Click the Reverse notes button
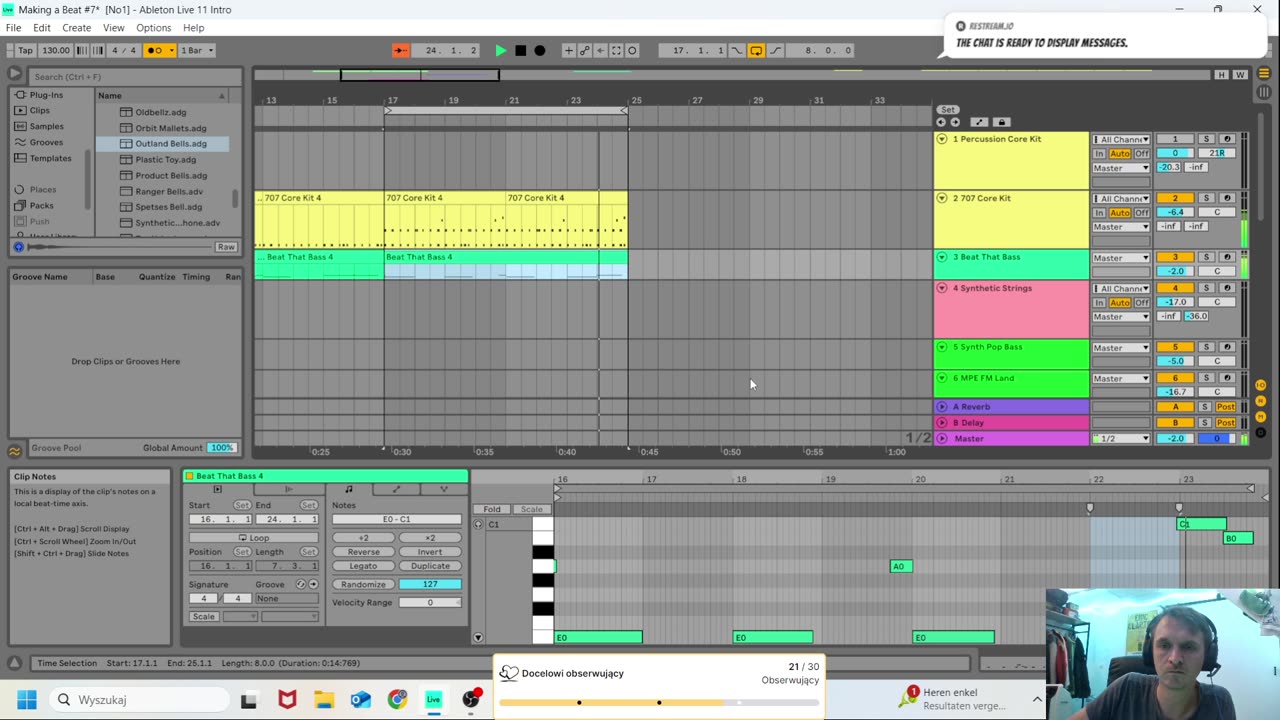This screenshot has height=720, width=1280. (x=364, y=552)
